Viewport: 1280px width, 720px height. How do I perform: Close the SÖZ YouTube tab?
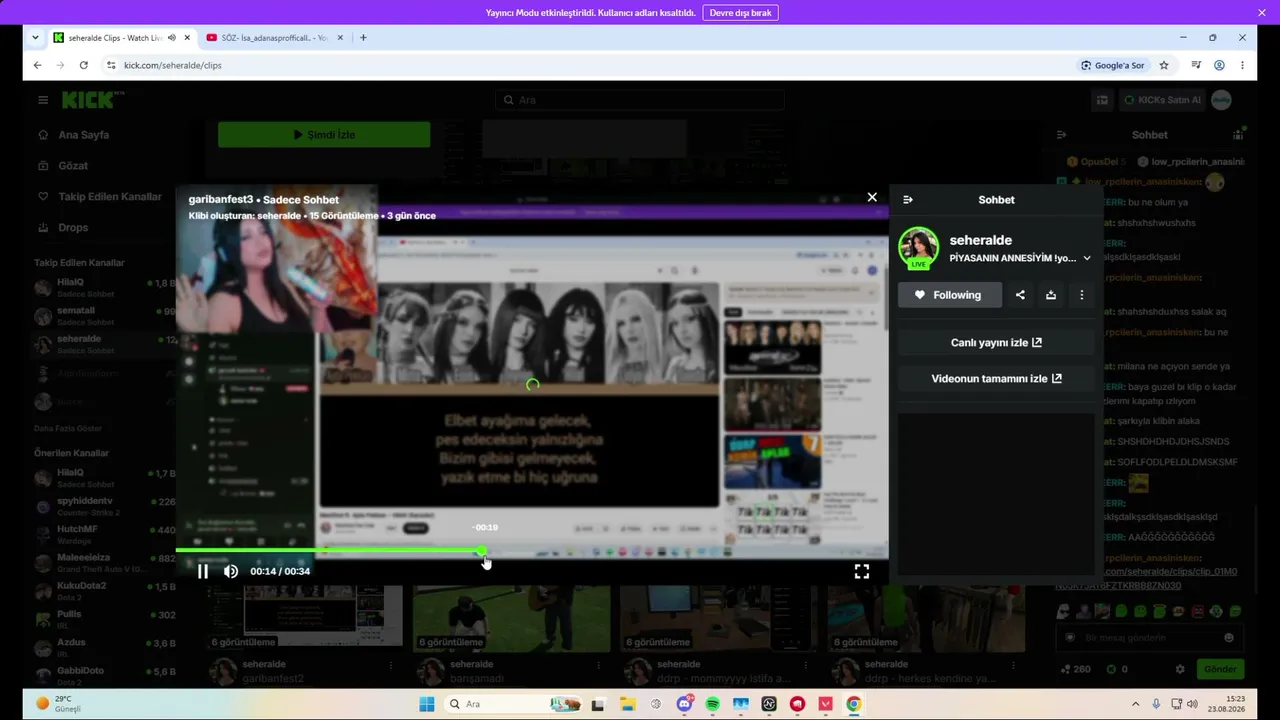coord(340,38)
